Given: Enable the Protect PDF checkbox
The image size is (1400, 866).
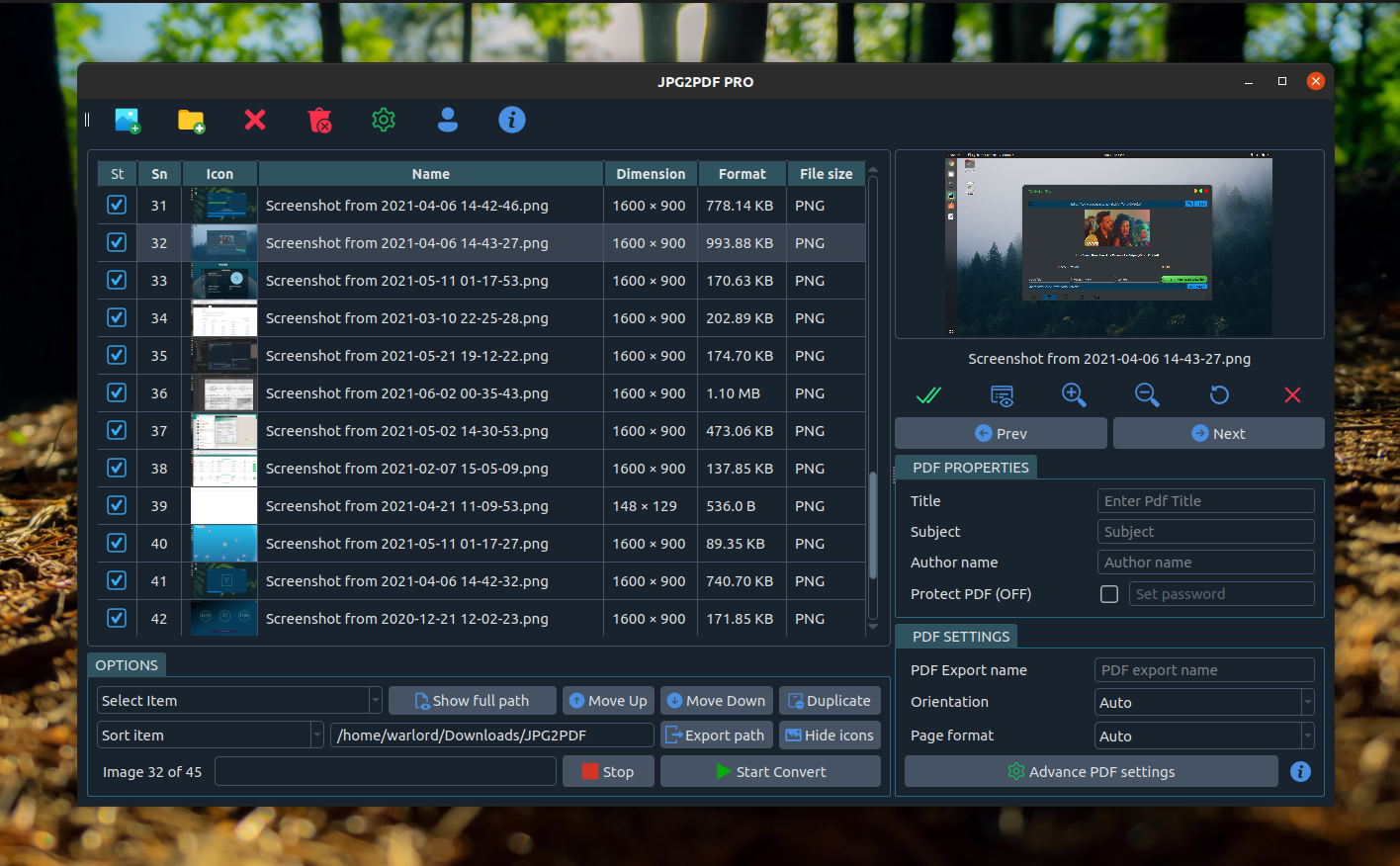Looking at the screenshot, I should (x=1109, y=594).
